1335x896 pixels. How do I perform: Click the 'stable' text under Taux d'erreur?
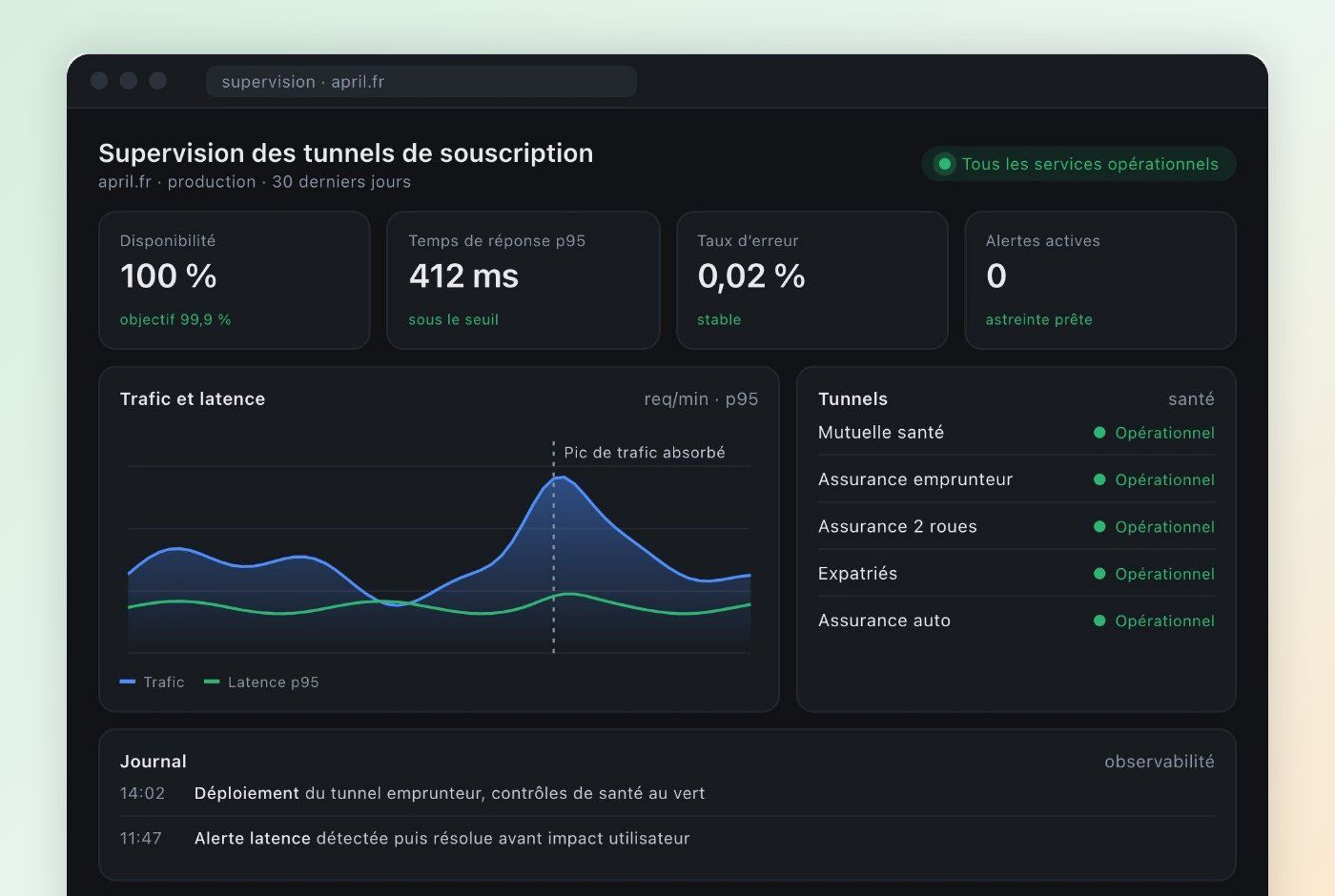719,319
